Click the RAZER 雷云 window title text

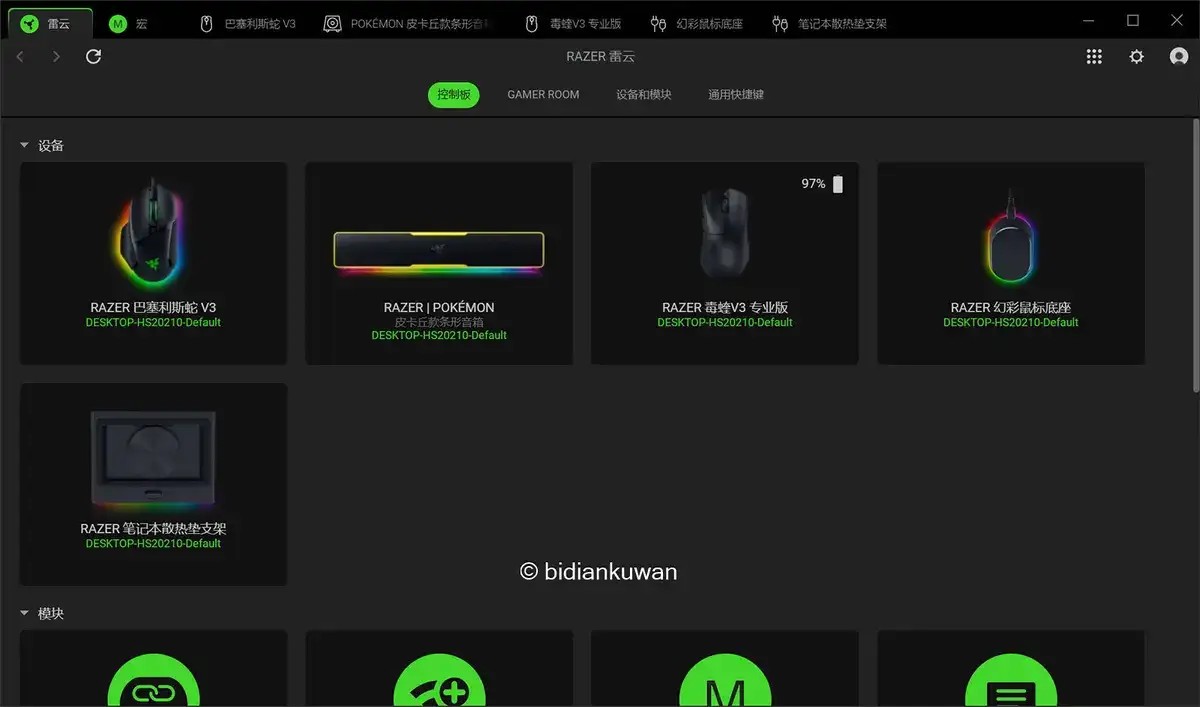click(600, 57)
